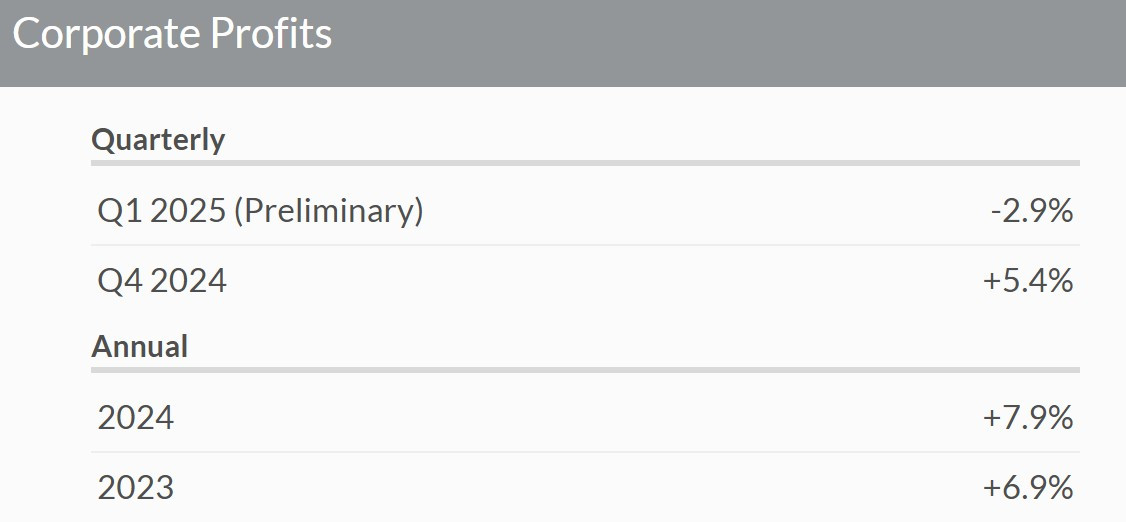Select the Q4 2024 row label

[x=162, y=280]
